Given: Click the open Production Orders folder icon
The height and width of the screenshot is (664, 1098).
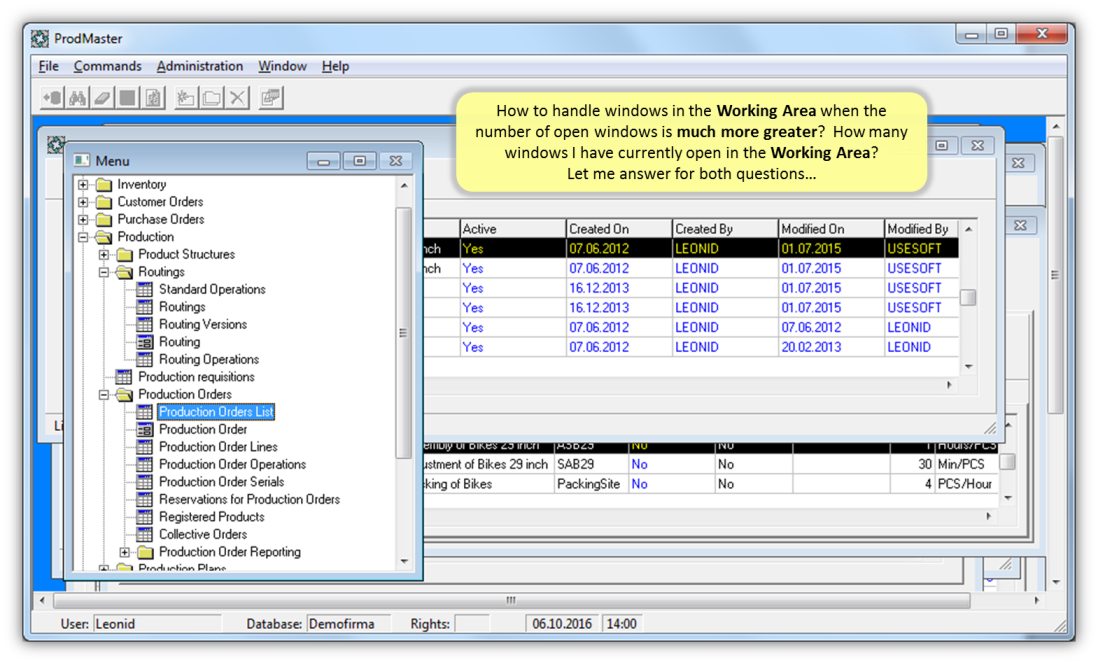Looking at the screenshot, I should point(125,394).
